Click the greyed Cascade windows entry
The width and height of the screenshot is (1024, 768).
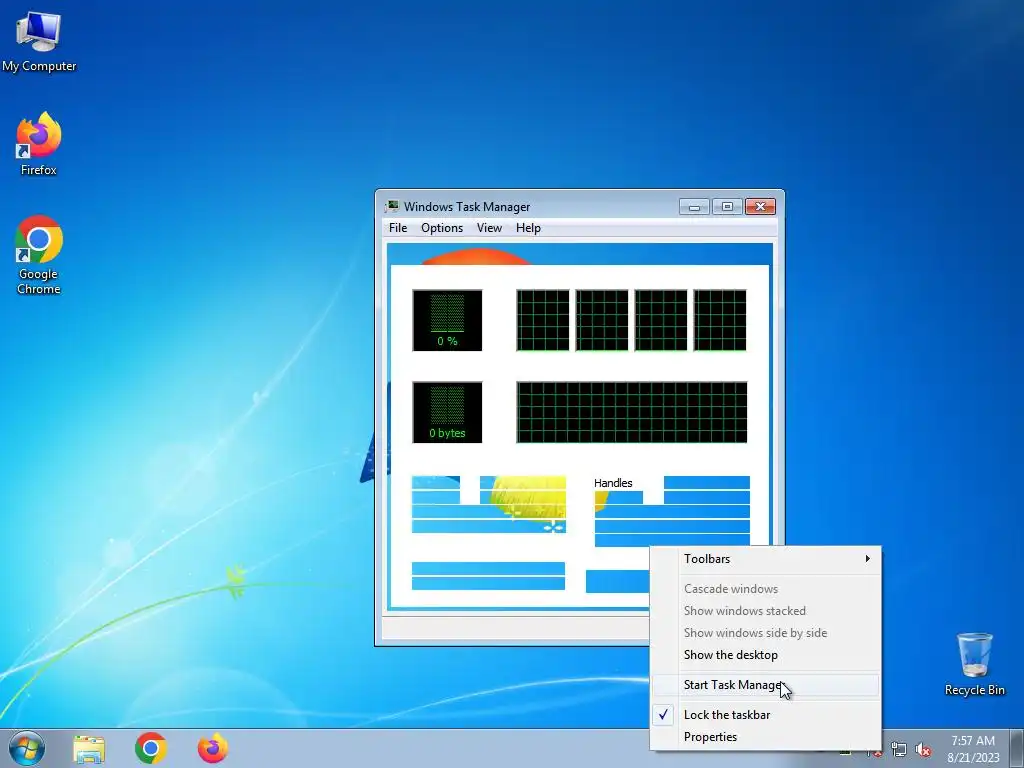[765, 588]
